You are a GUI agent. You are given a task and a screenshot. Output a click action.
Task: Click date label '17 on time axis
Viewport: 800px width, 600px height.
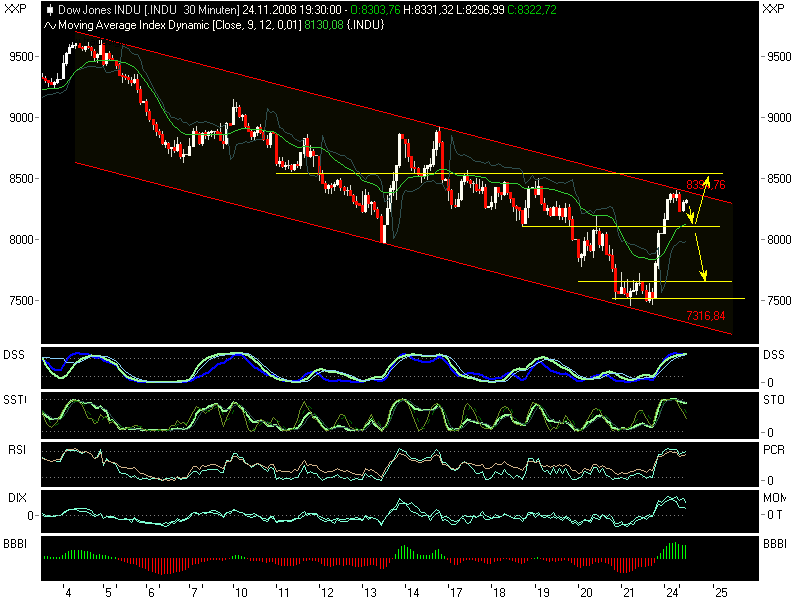(x=455, y=592)
